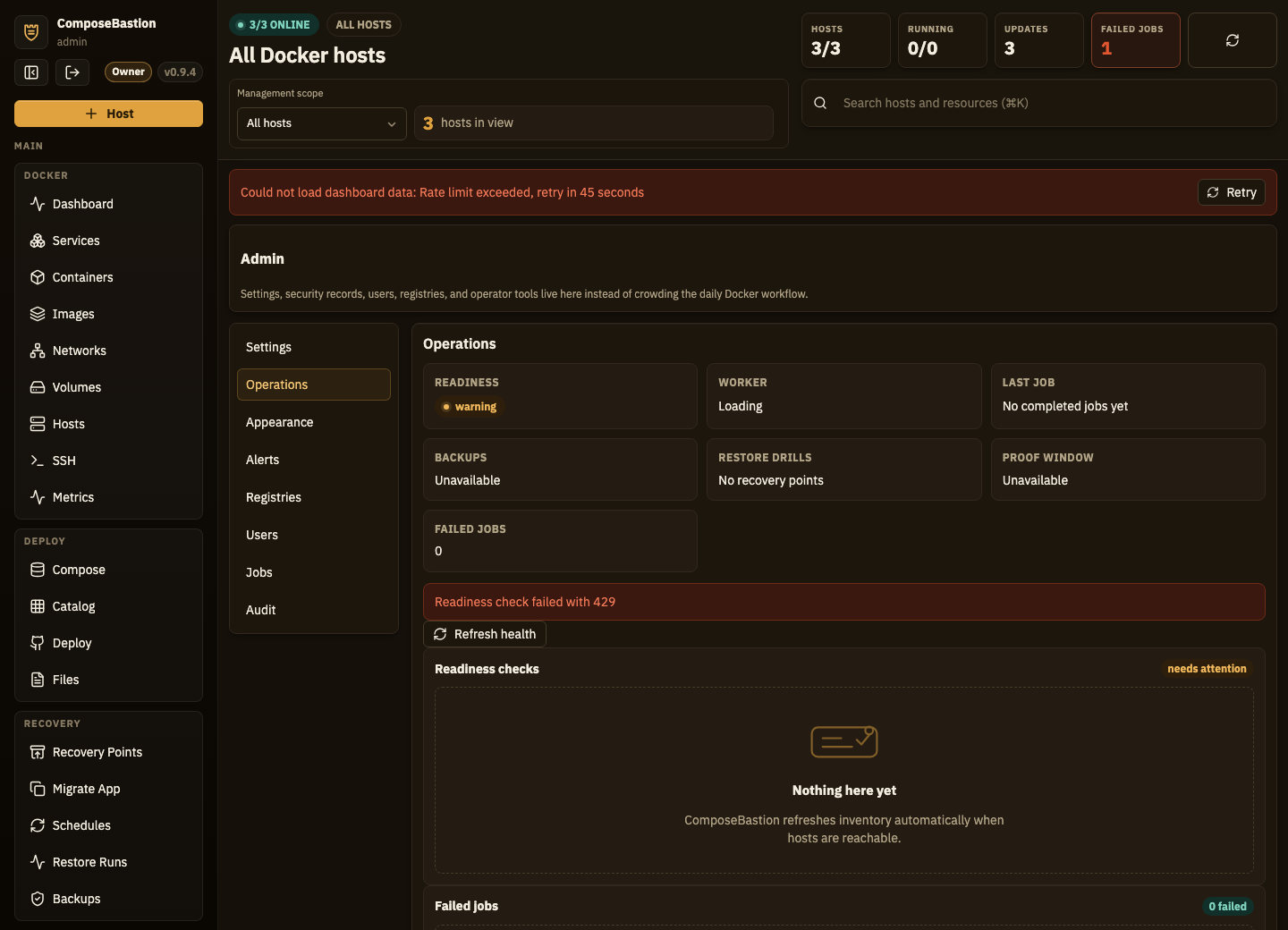Click the Dashboard pulse icon in sidebar
1288x930 pixels.
point(38,204)
